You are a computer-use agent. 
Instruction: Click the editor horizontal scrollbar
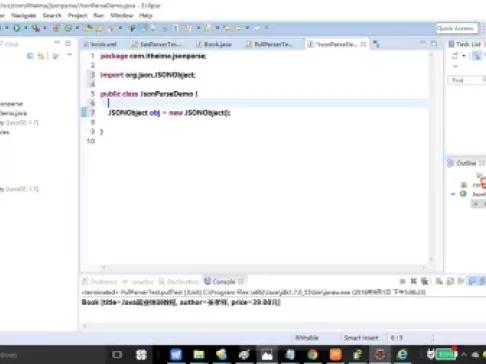(263, 267)
